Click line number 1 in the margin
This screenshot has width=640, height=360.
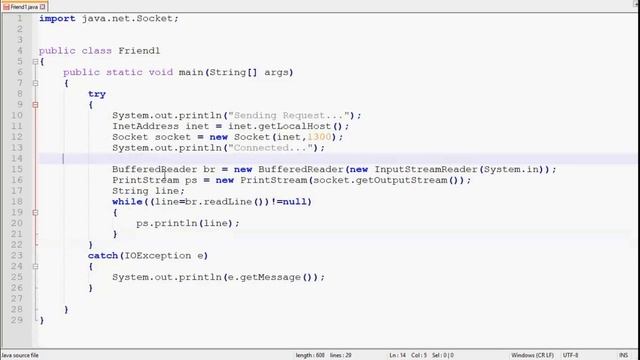click(19, 18)
